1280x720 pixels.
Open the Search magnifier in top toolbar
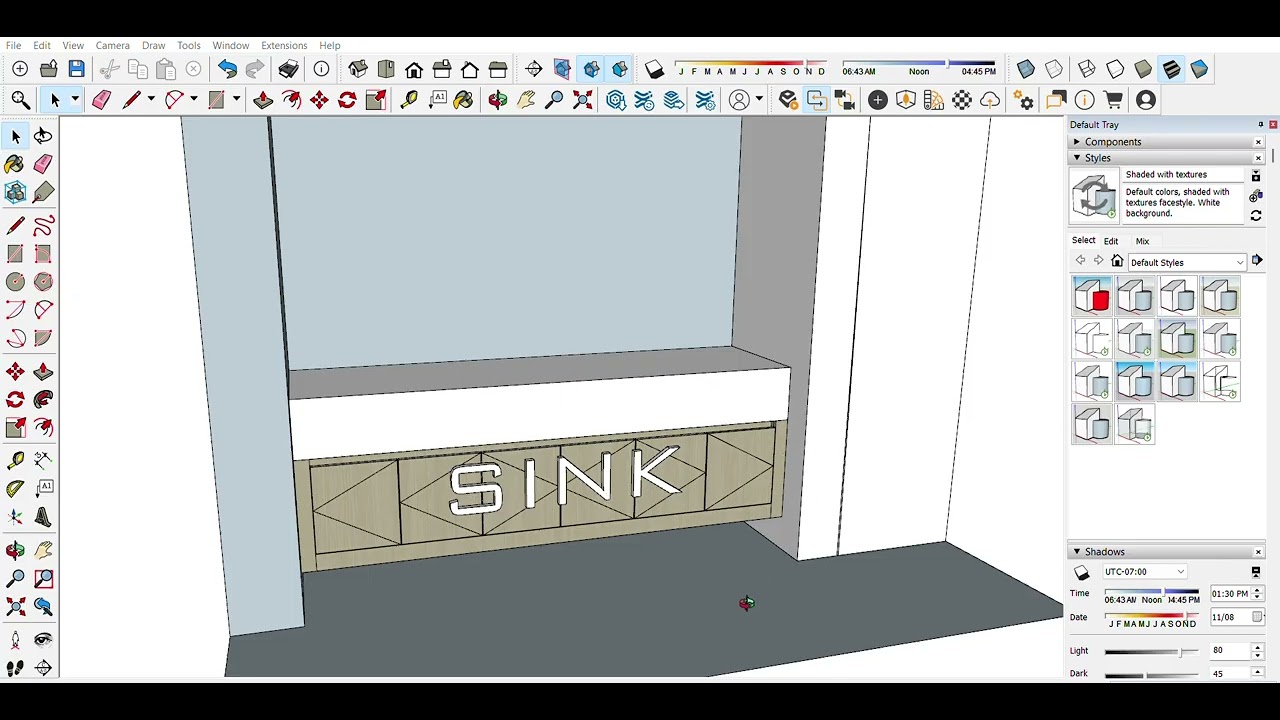(20, 100)
